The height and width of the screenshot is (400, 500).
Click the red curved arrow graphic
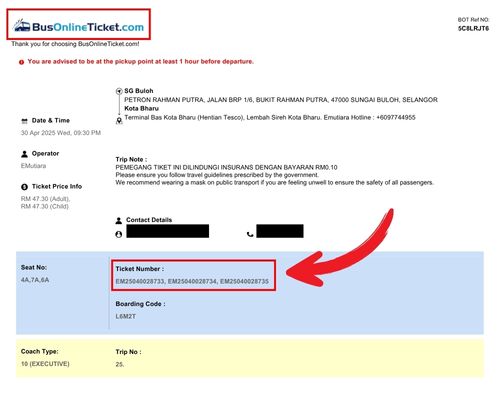point(340,248)
